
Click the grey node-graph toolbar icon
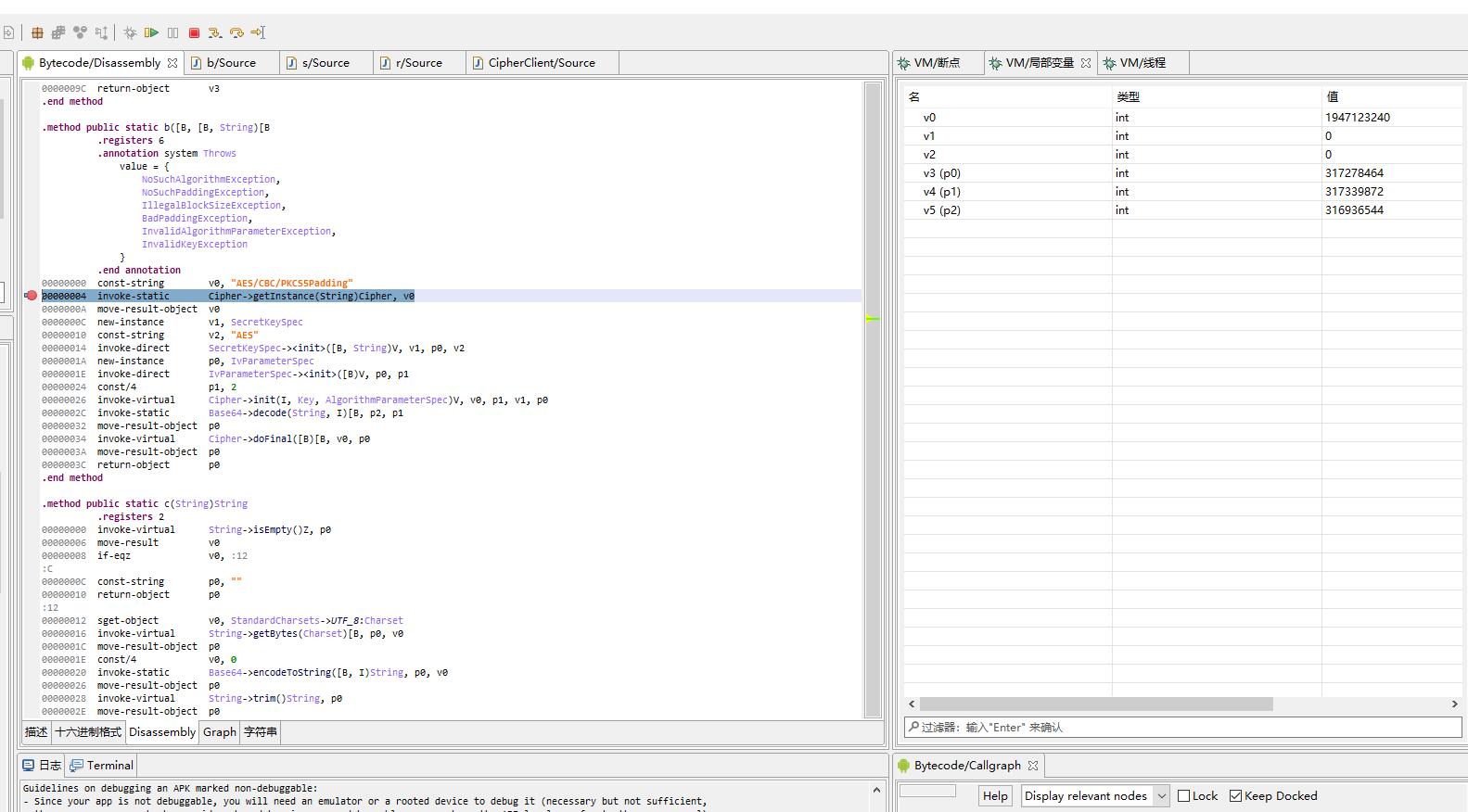click(101, 32)
